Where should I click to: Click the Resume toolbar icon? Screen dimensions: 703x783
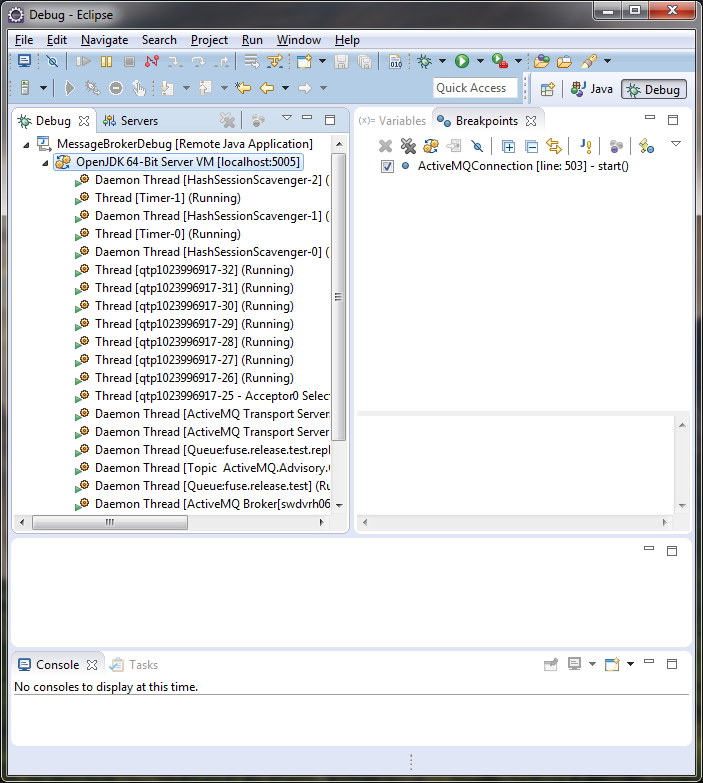pos(83,61)
